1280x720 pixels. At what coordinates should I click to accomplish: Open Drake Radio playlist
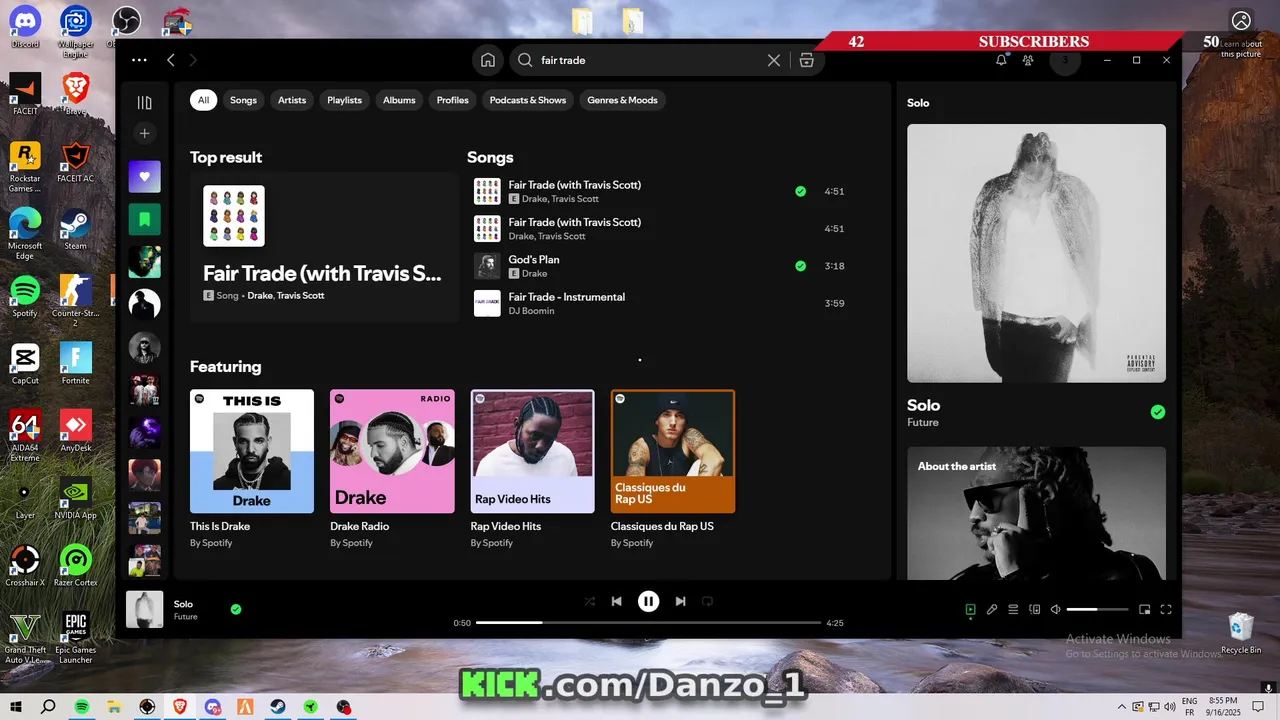tap(392, 470)
